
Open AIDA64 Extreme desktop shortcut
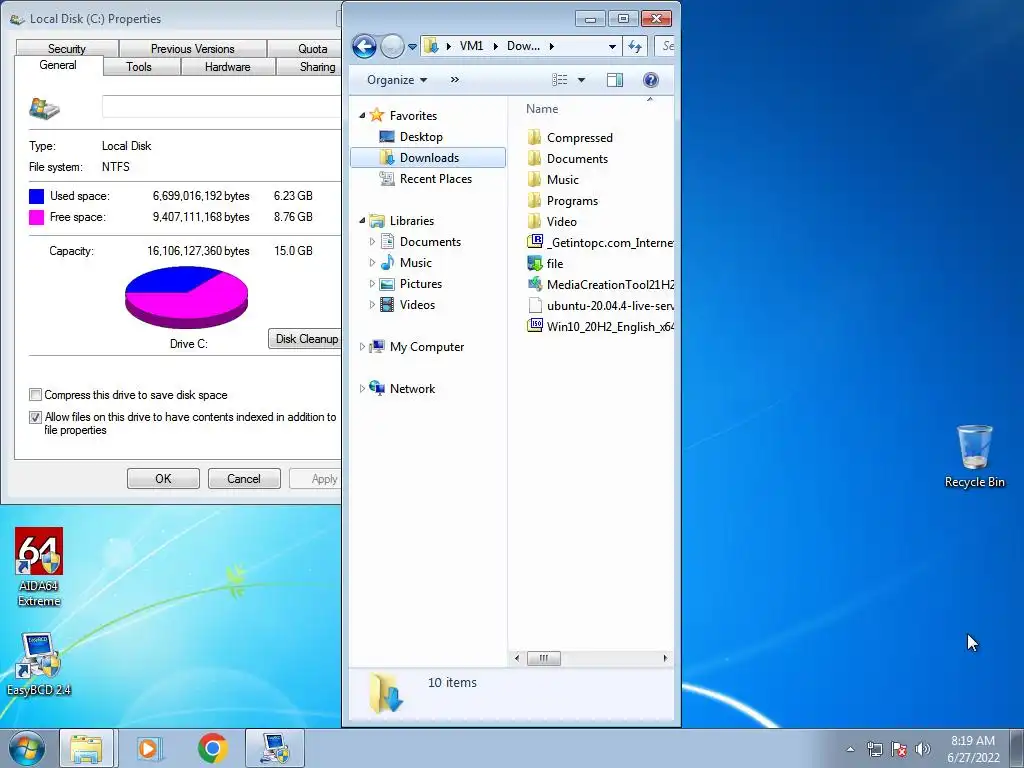point(39,566)
